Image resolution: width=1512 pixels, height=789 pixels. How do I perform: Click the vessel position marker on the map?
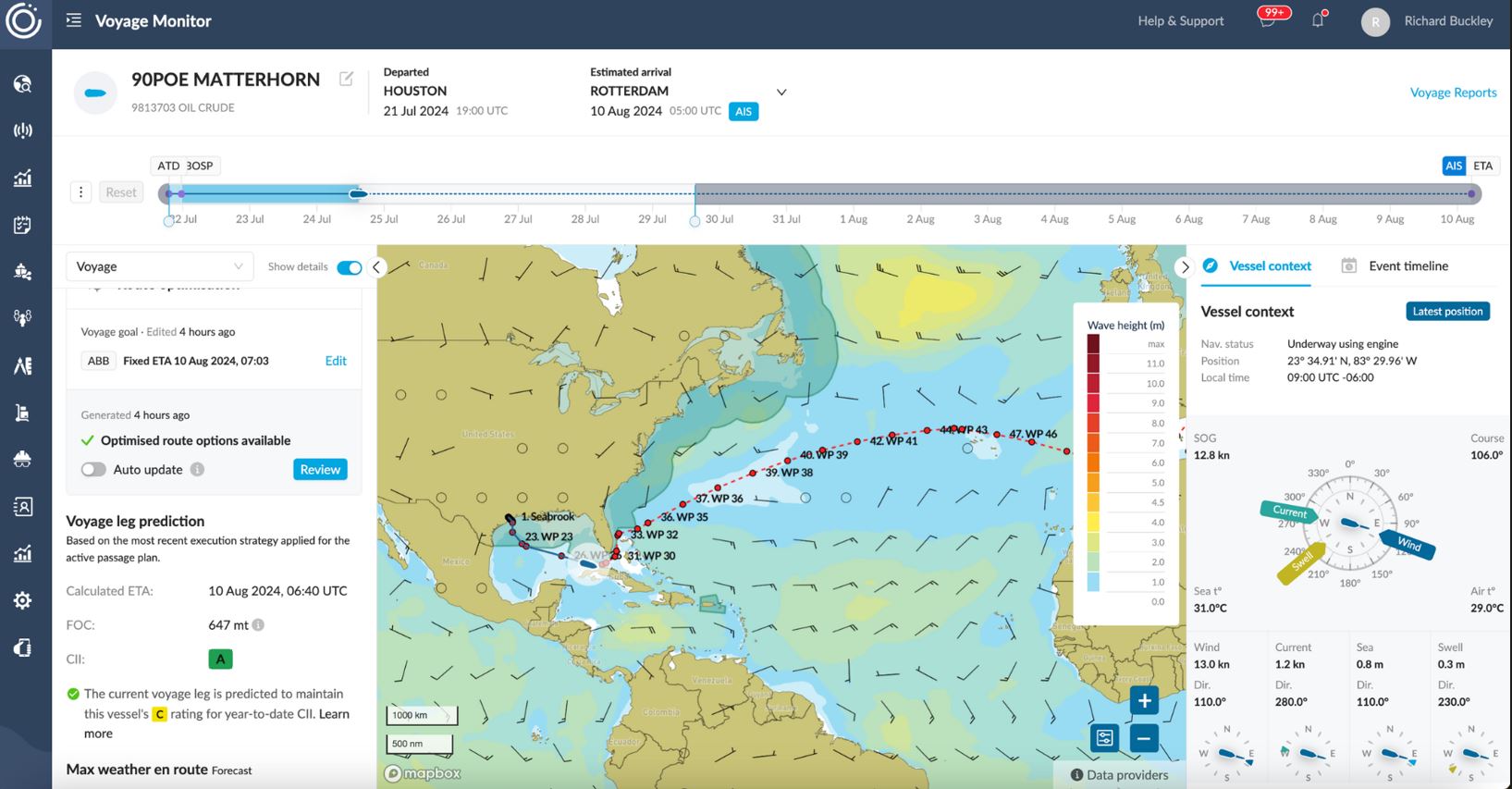pos(587,563)
